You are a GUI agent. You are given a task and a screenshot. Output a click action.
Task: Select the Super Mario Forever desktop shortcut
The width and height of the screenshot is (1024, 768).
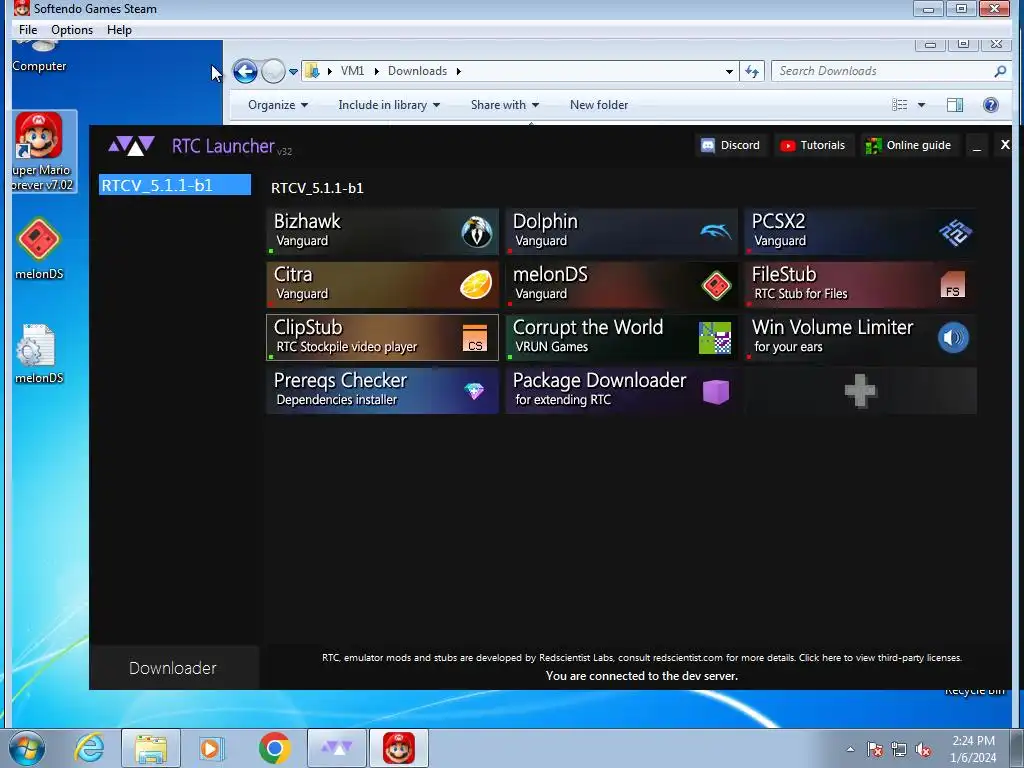[x=40, y=152]
